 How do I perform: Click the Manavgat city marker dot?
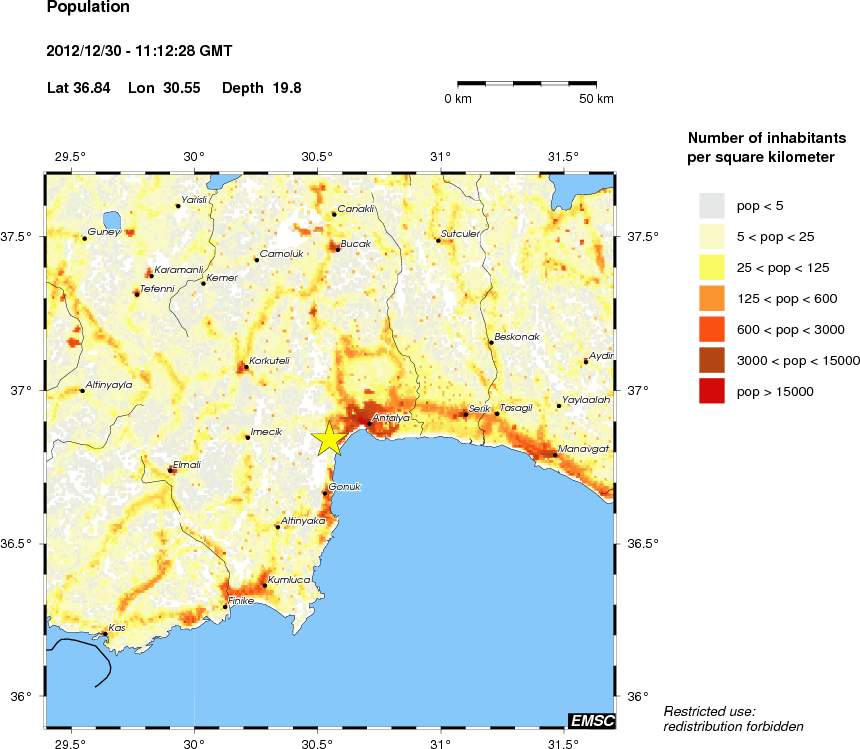[x=555, y=455]
